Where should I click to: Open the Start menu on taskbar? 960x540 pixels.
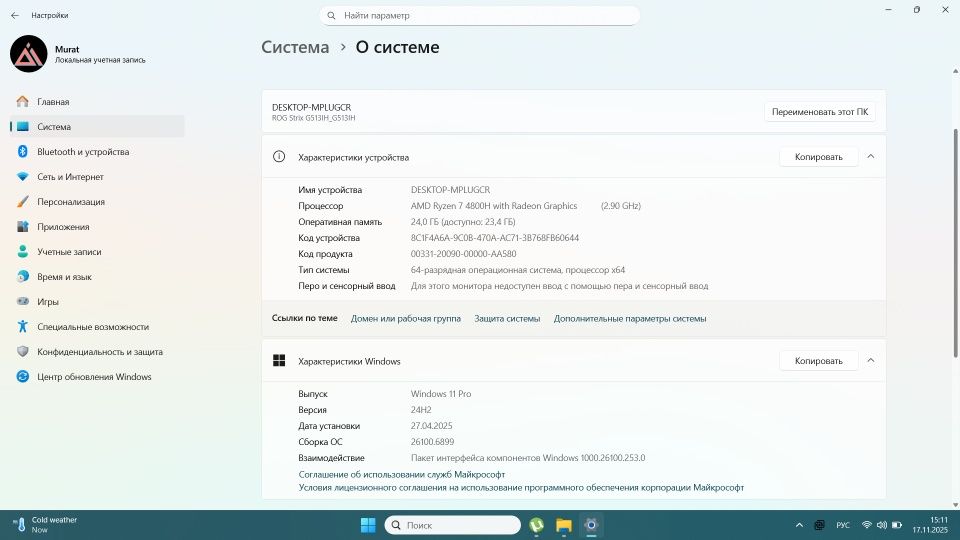tap(368, 525)
